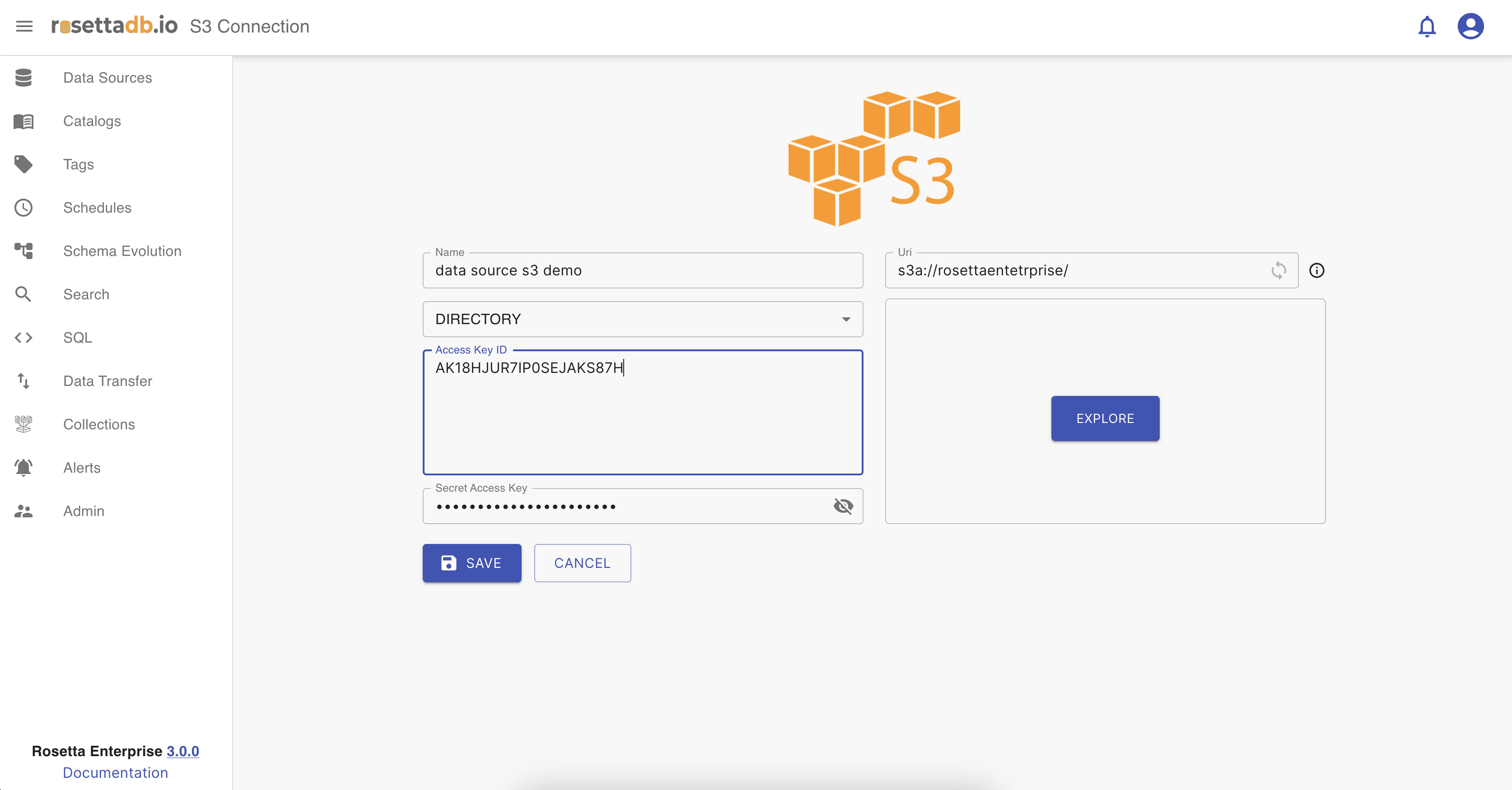Open the user account profile icon
Viewport: 1512px width, 790px height.
click(1470, 27)
